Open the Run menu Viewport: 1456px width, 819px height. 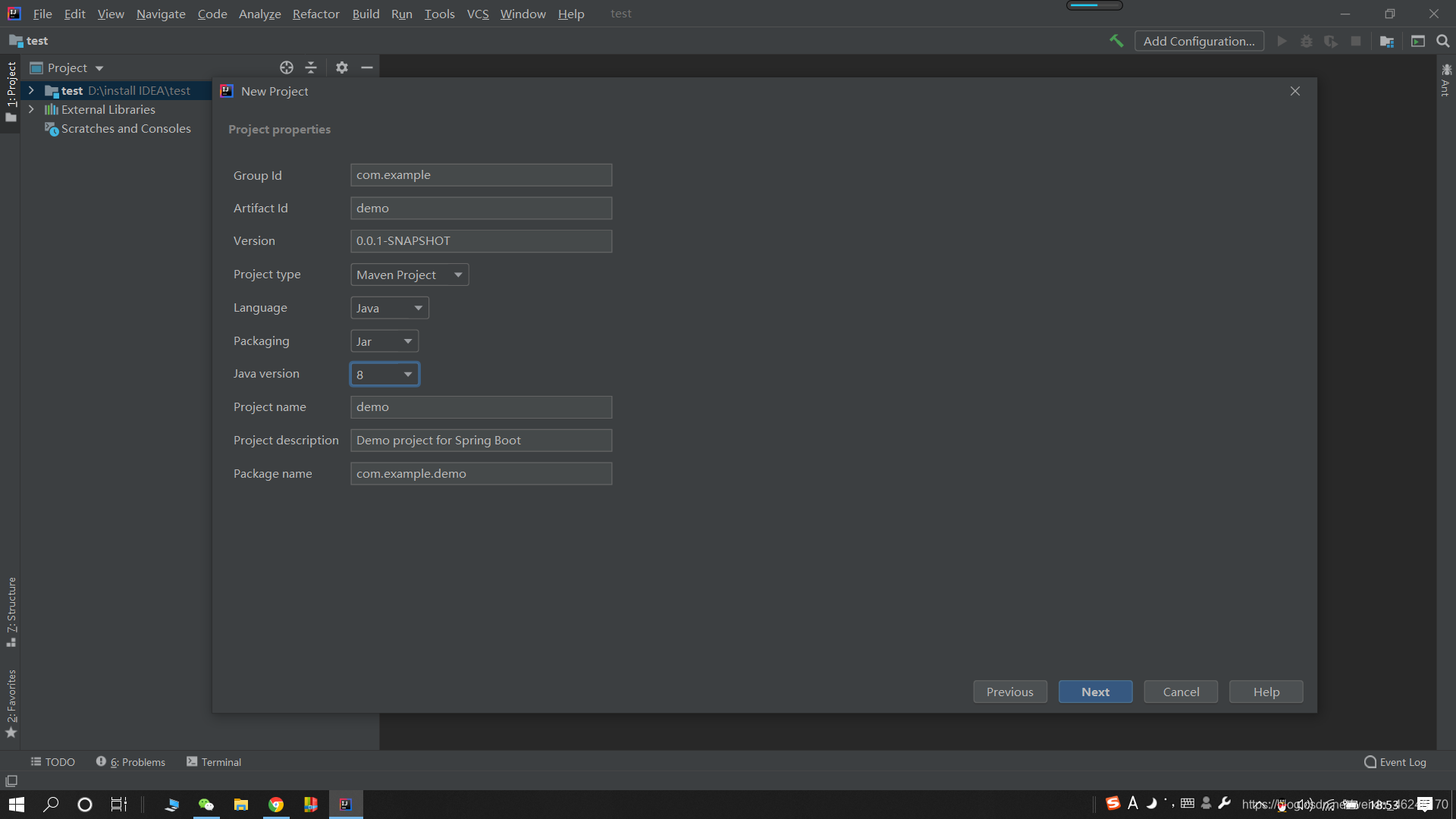click(x=401, y=14)
